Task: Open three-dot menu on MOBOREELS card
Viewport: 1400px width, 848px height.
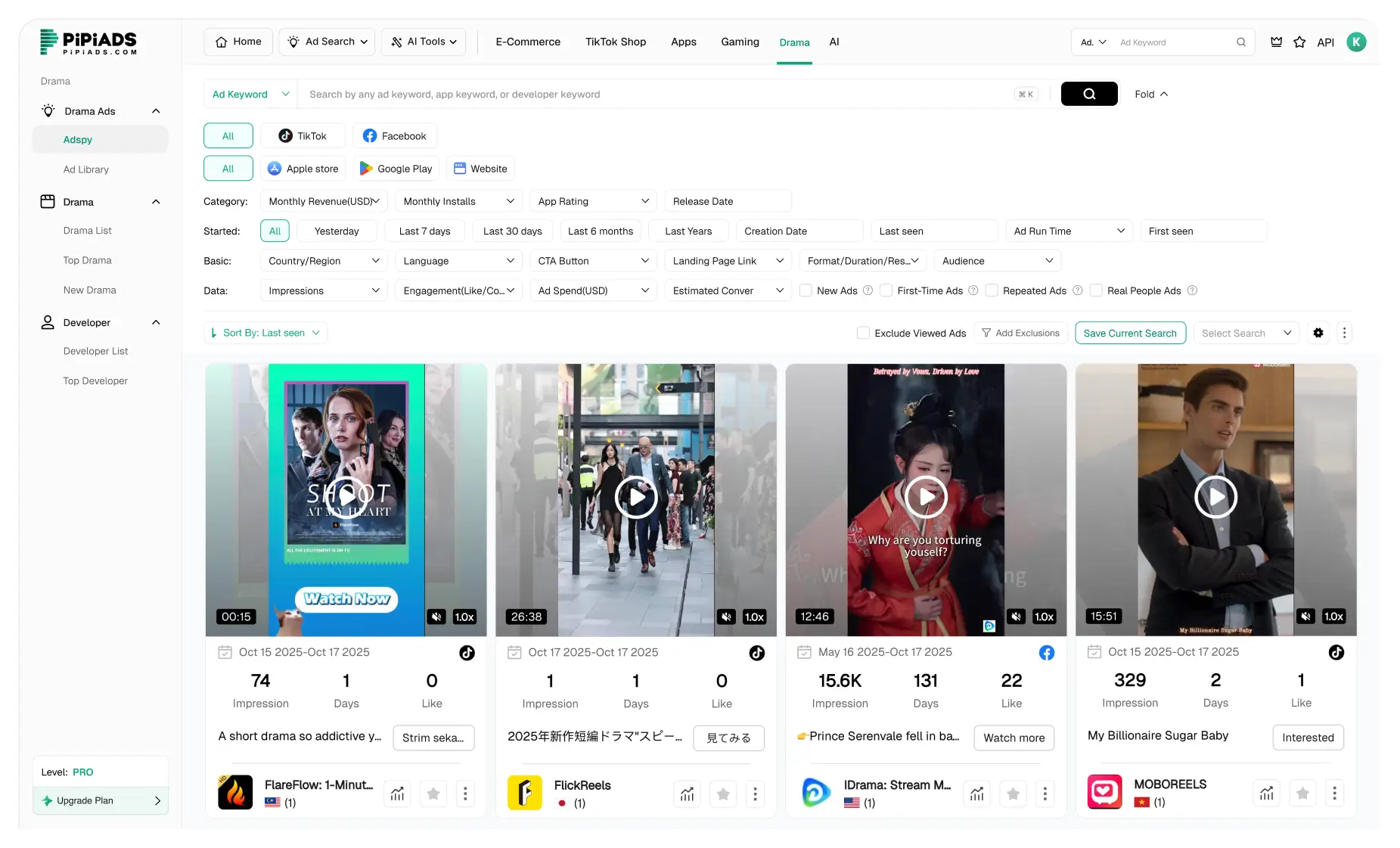Action: (1334, 793)
